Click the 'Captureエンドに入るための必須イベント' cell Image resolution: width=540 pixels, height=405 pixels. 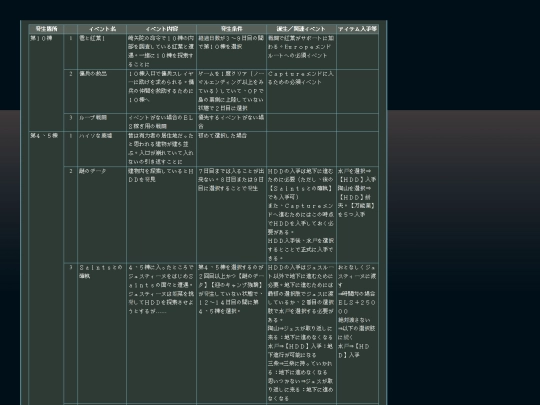coord(301,91)
